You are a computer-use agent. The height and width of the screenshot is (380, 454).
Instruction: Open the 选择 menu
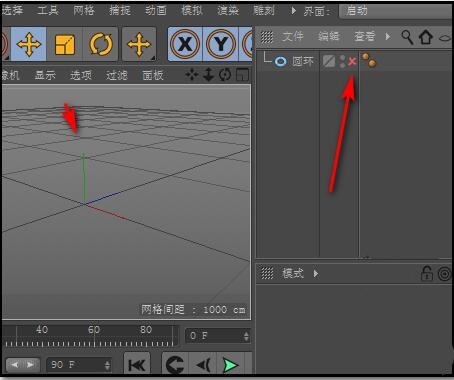(12, 11)
